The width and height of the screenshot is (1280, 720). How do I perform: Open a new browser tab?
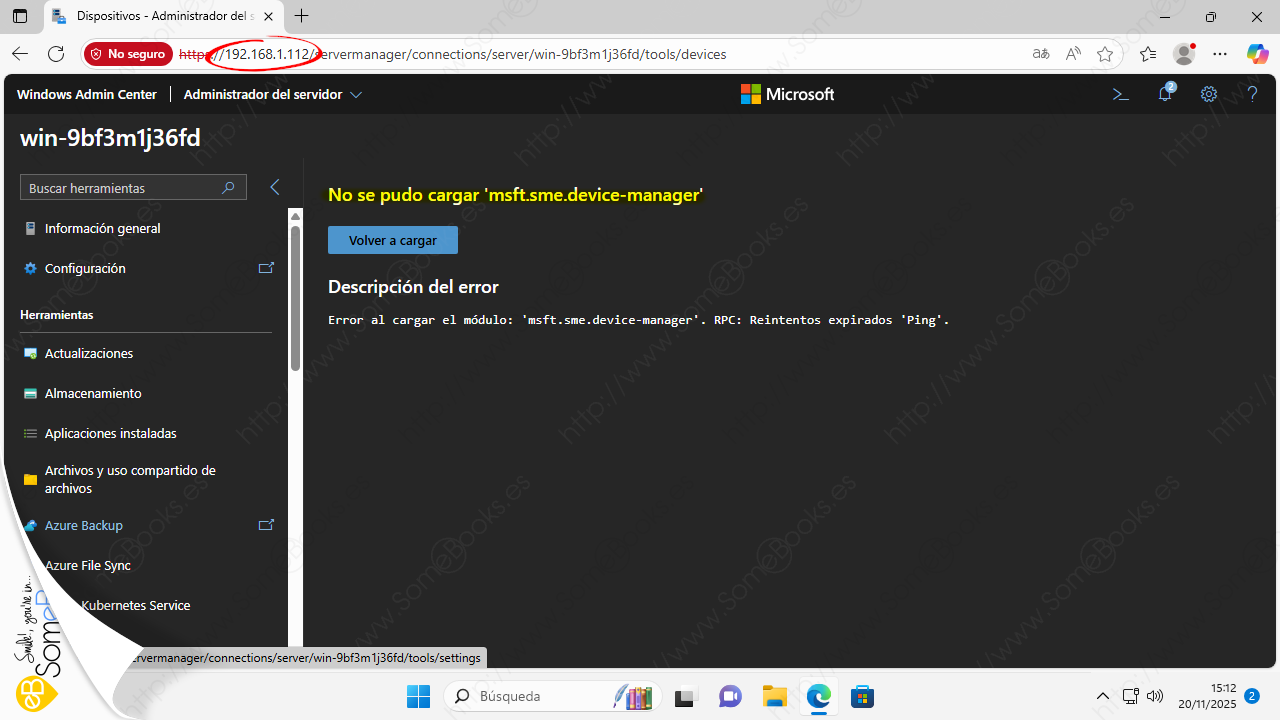[x=302, y=16]
